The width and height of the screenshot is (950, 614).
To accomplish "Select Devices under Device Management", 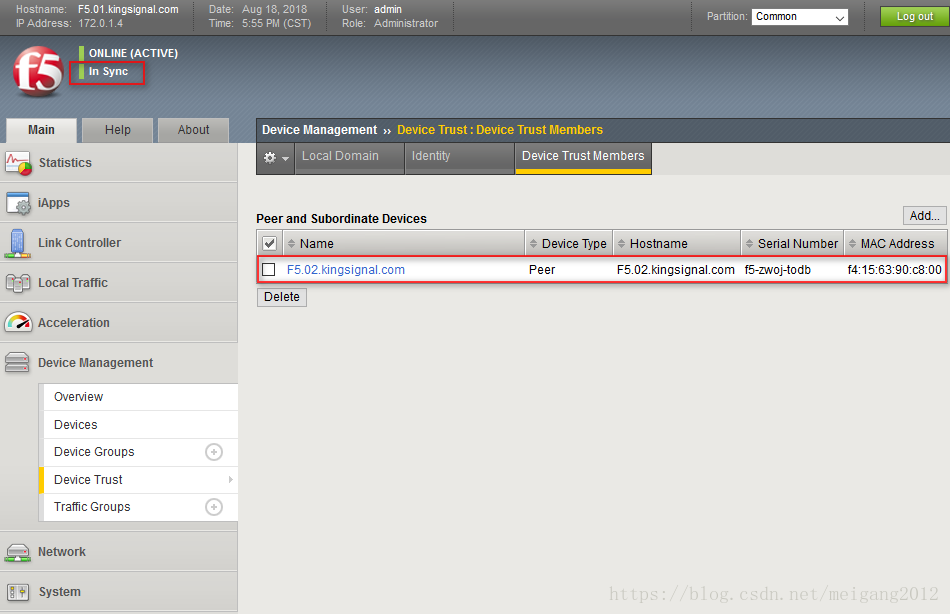I will 141,425.
